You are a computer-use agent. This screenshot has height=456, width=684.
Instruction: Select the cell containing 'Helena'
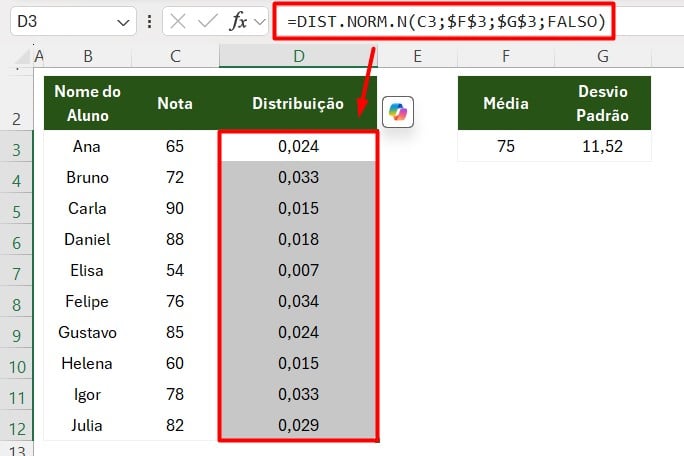(x=88, y=363)
